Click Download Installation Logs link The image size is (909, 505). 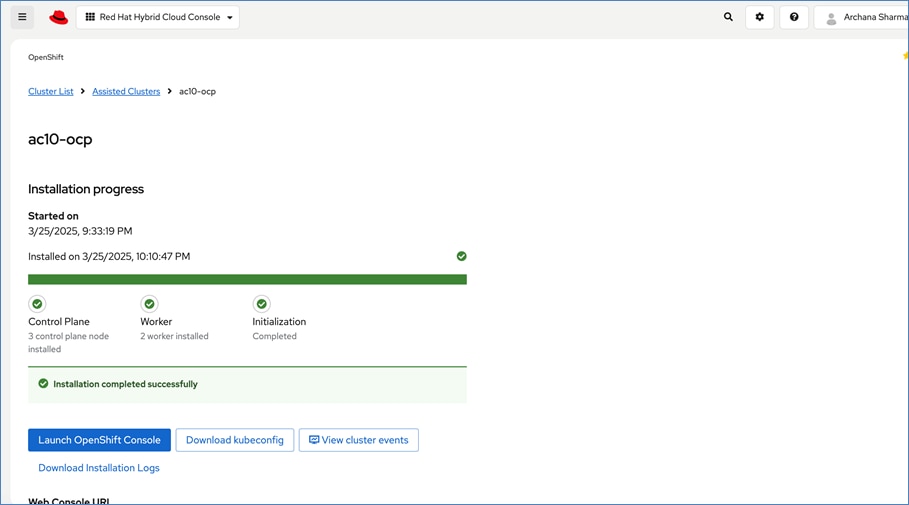point(99,468)
